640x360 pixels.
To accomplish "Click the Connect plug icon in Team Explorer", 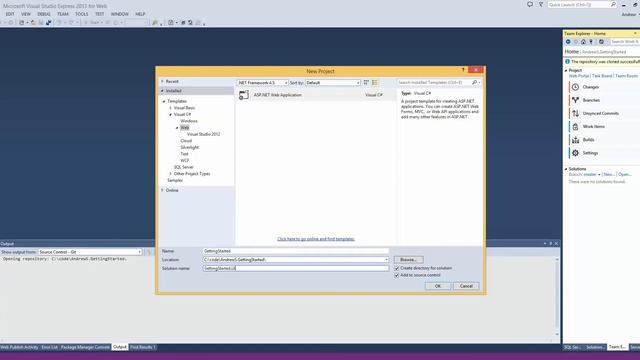I will [x=591, y=42].
